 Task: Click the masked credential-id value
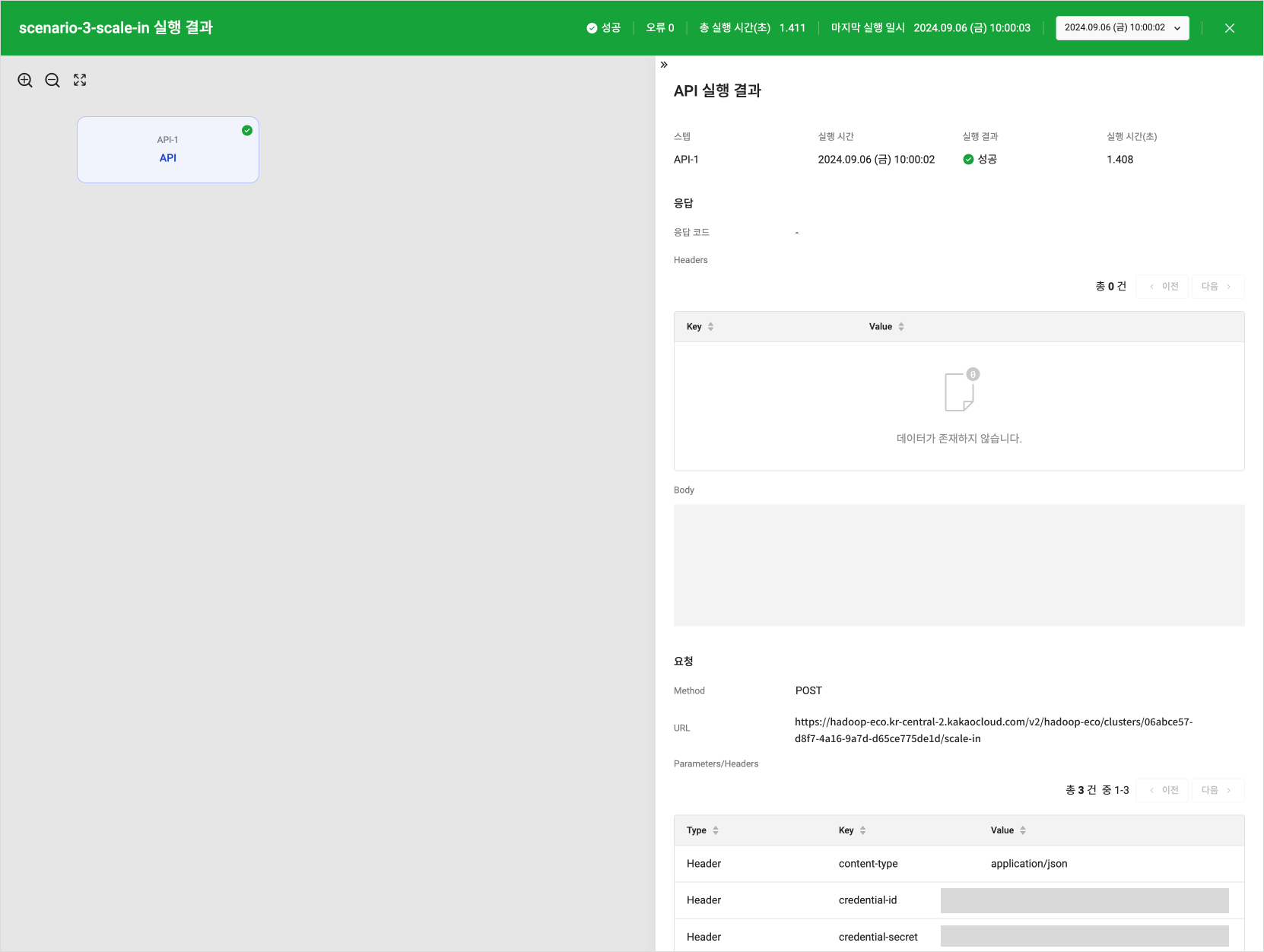1085,900
